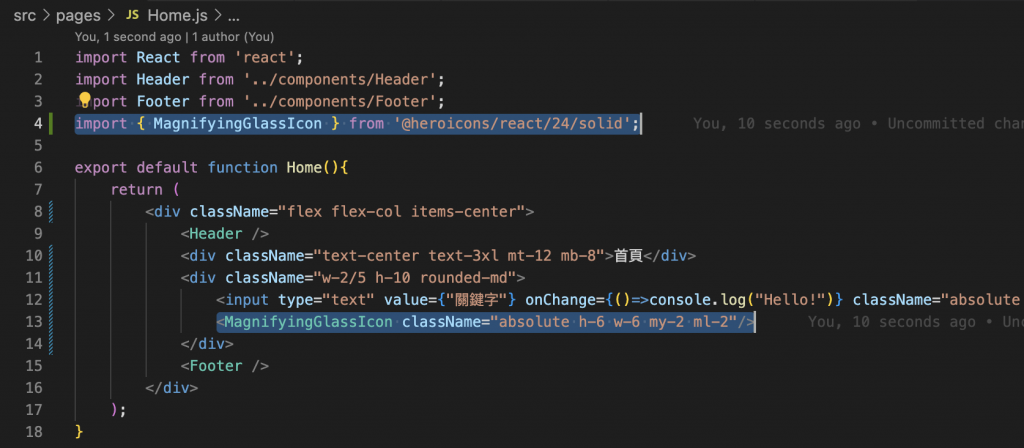
Task: Click the closing </div> on line 16
Action: click(x=172, y=387)
